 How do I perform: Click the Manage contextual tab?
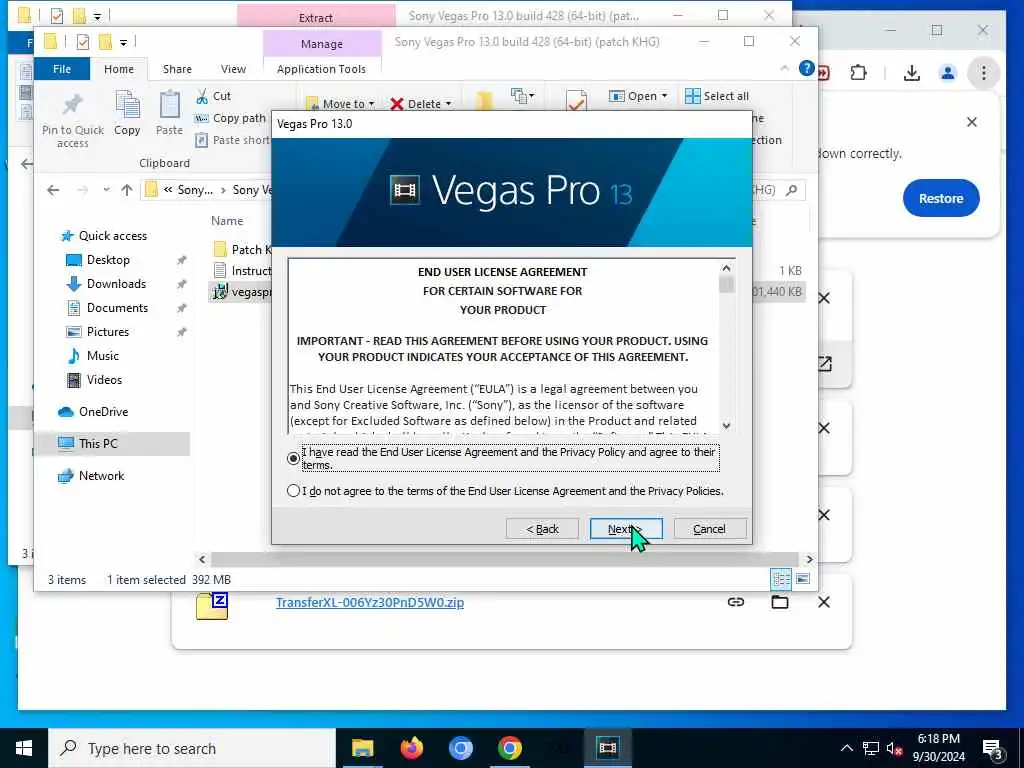point(321,44)
